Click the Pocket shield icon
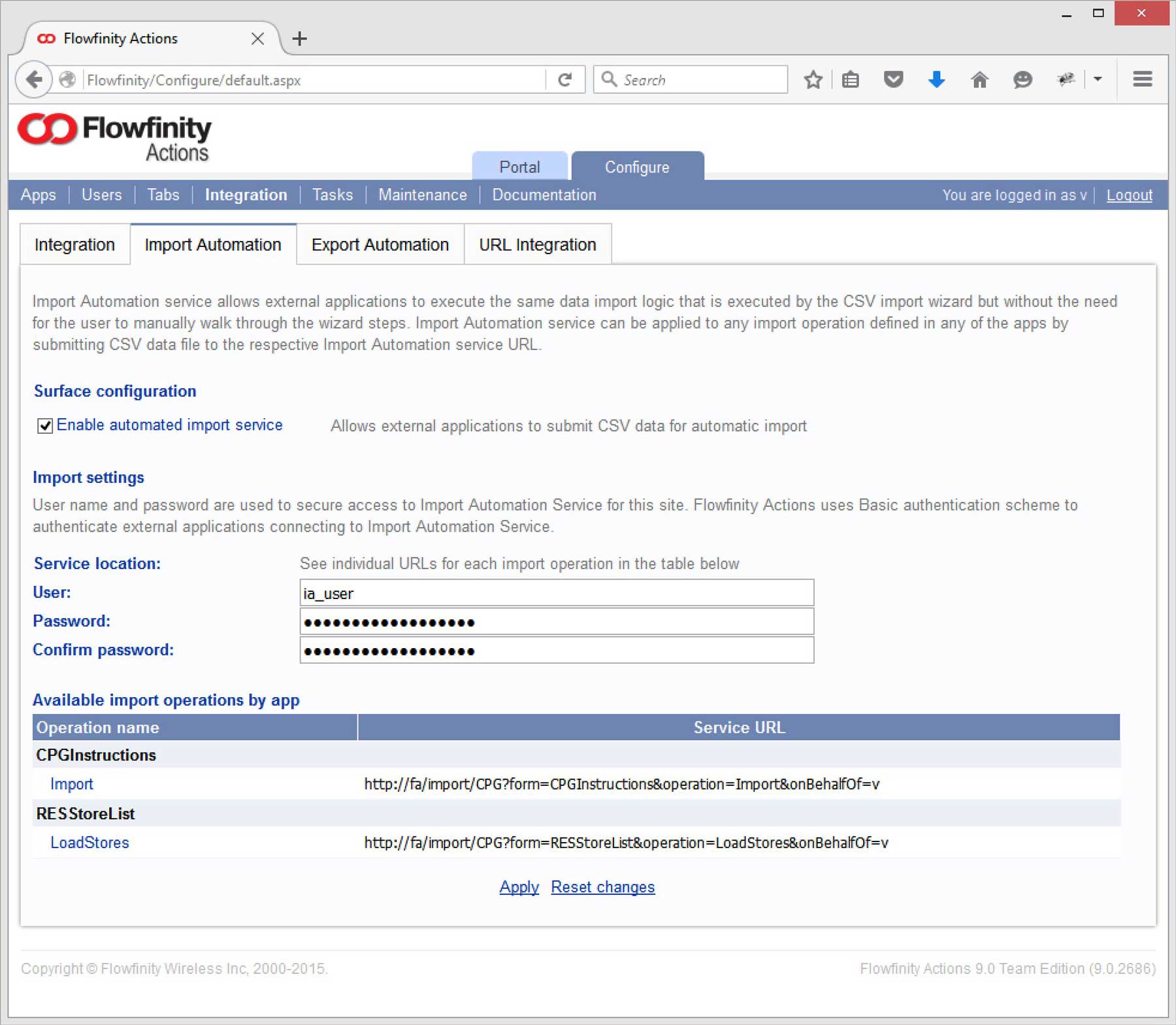Screen dimensions: 1176x1025 pyautogui.click(x=893, y=80)
